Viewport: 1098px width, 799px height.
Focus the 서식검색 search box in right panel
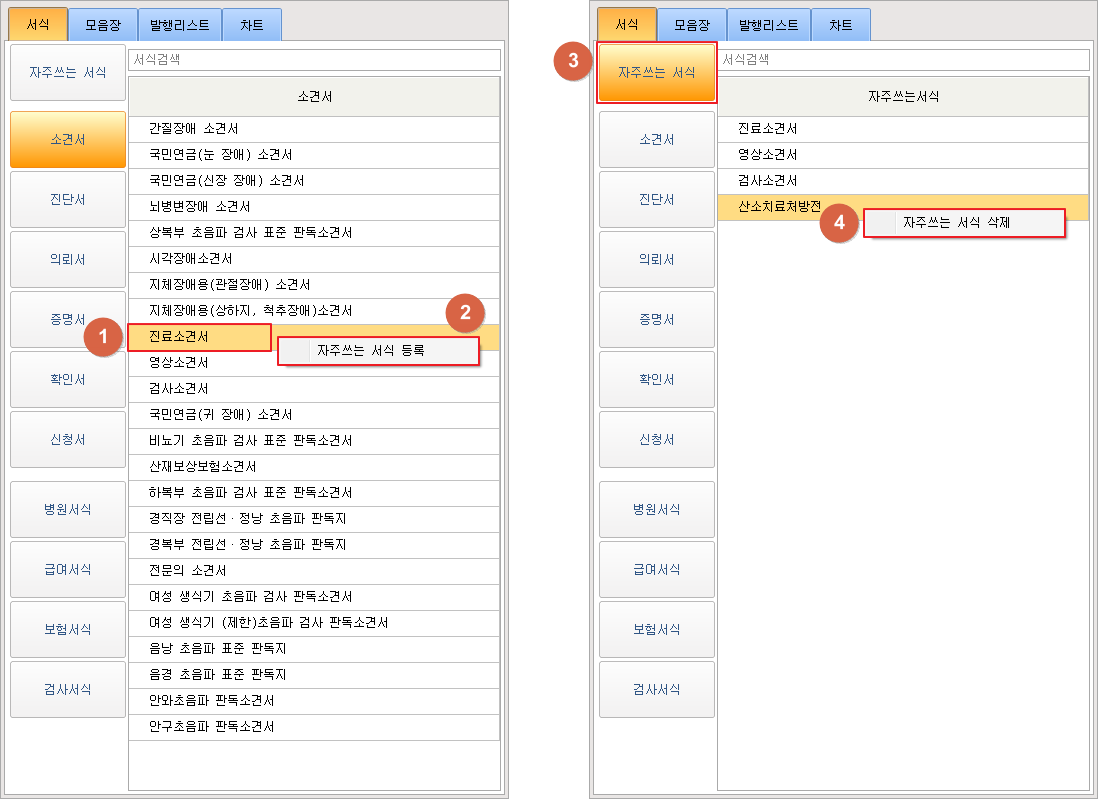902,60
